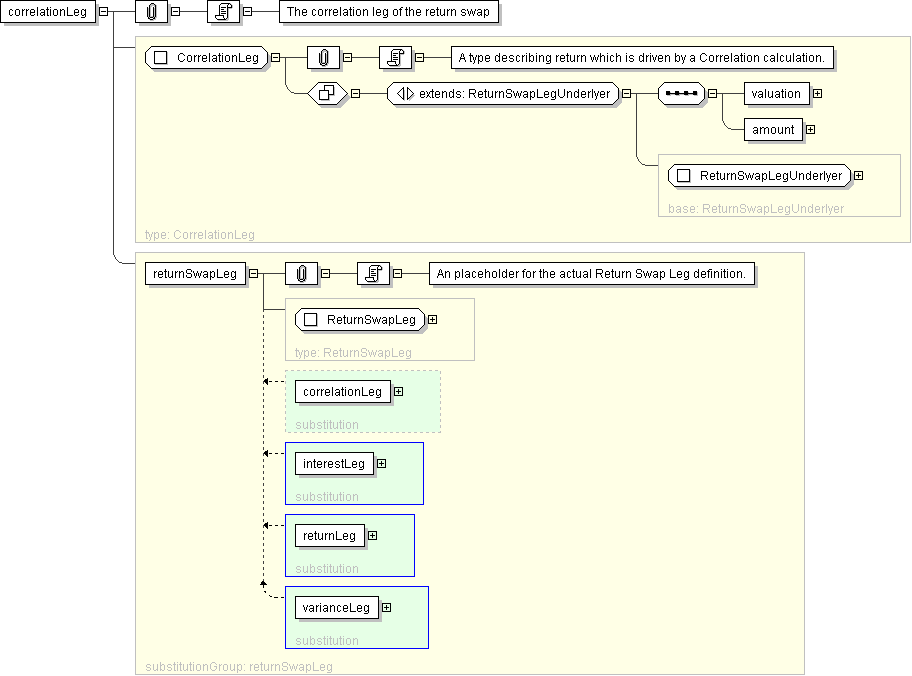Expand the valuation element
Screen dimensions: 912x676
tap(817, 94)
